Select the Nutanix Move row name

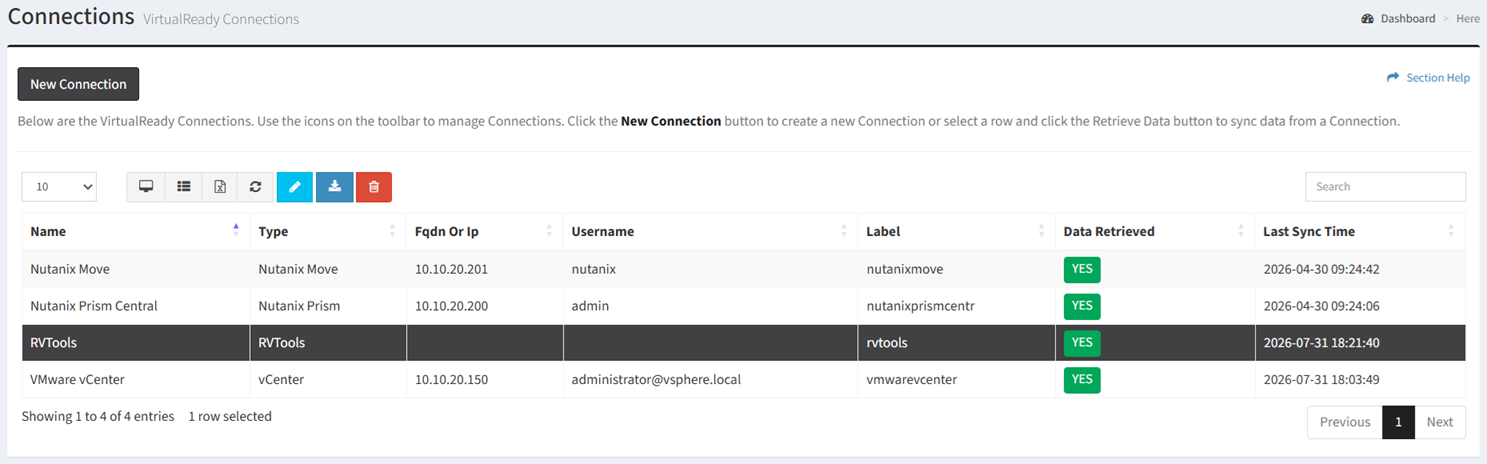pyautogui.click(x=70, y=269)
